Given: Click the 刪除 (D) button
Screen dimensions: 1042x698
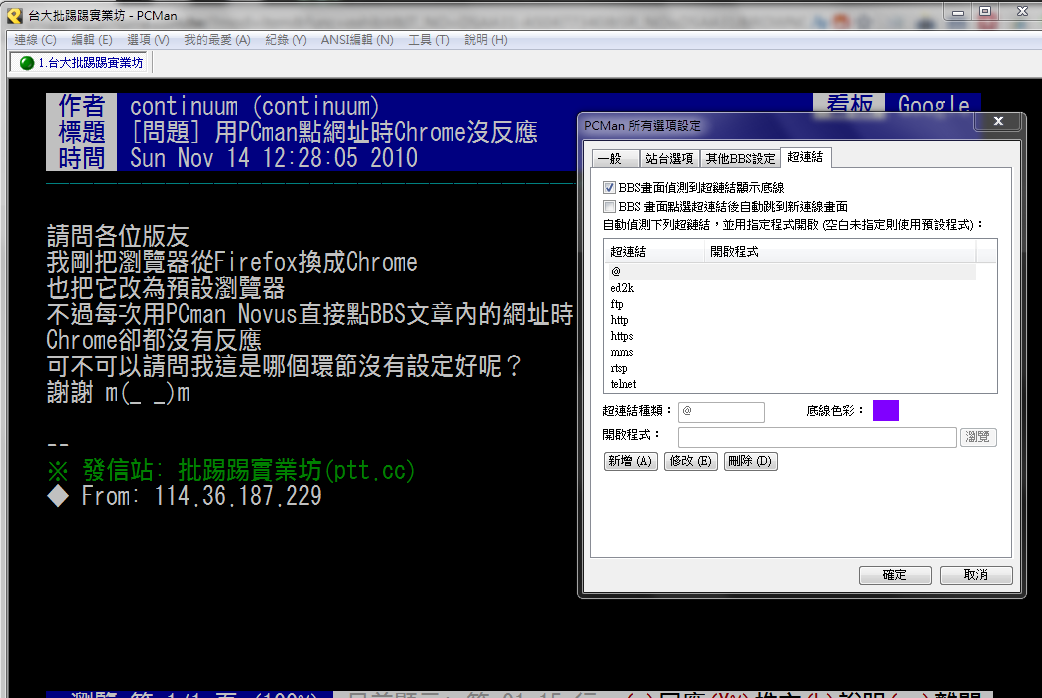Looking at the screenshot, I should click(750, 461).
